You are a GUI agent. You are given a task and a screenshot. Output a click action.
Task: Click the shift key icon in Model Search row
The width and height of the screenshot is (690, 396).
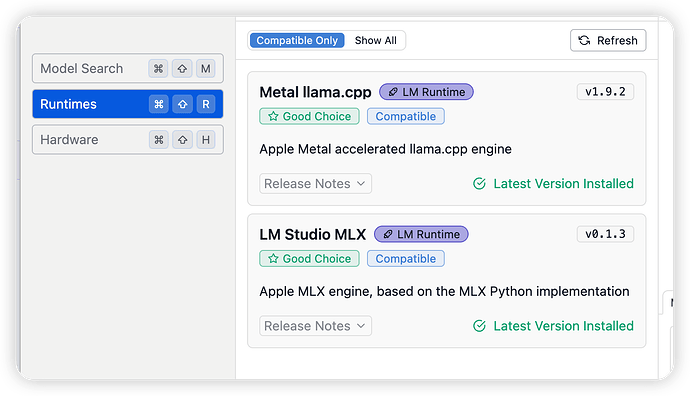point(182,69)
